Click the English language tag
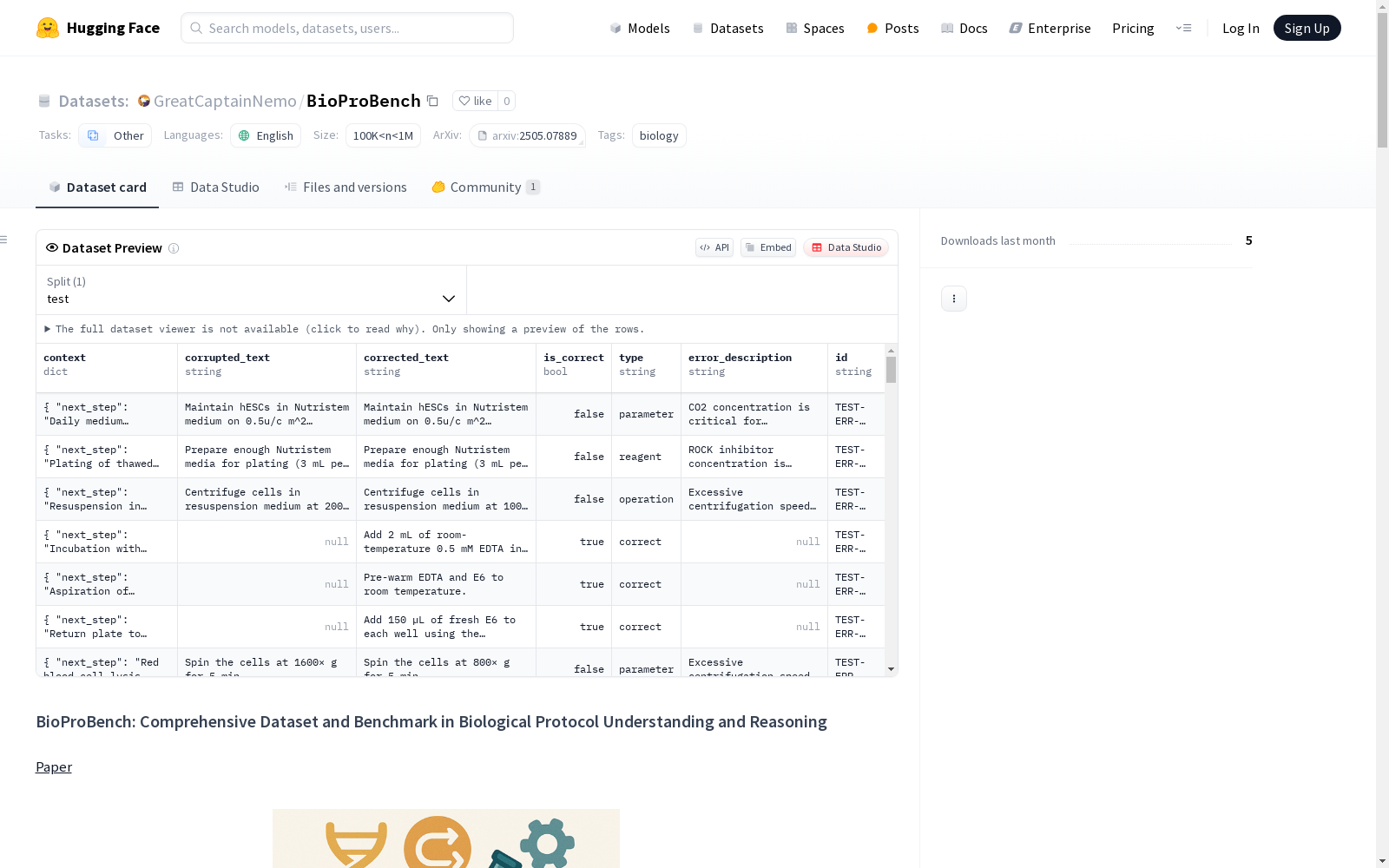Screen dimensions: 1389x868 266,135
